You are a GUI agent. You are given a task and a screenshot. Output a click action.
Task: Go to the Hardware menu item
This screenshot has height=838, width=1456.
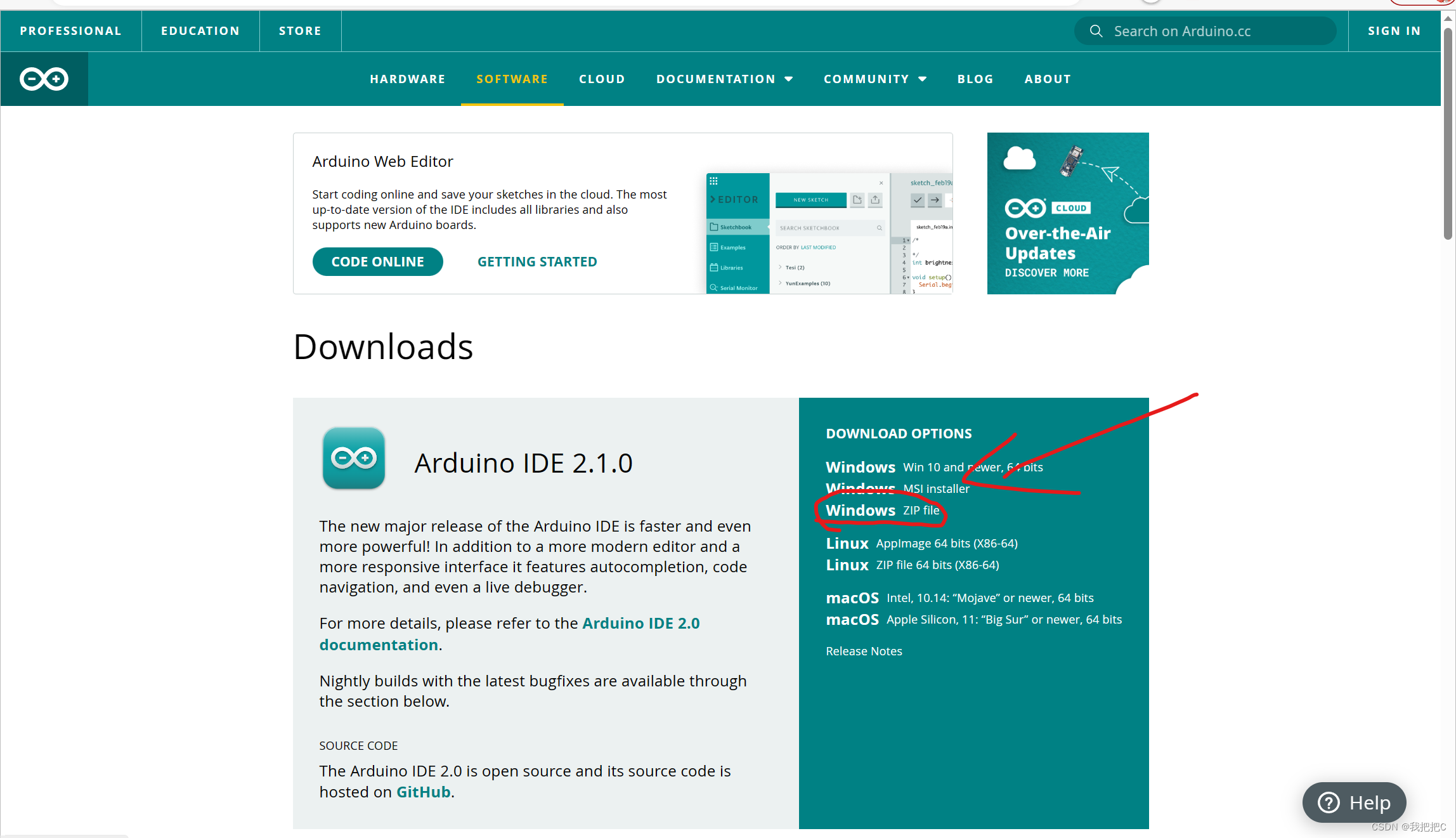click(x=408, y=79)
